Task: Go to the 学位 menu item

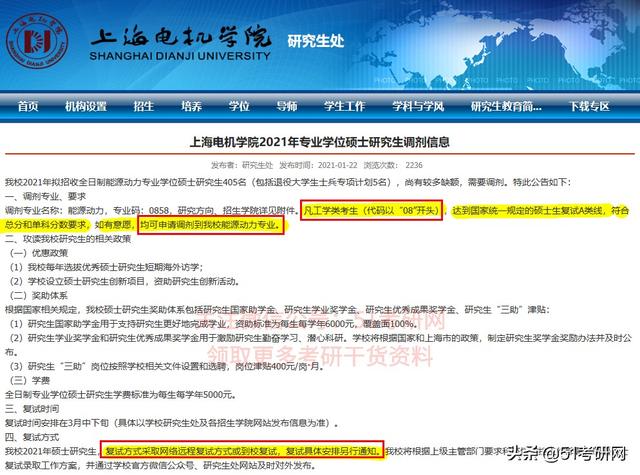Action: pyautogui.click(x=239, y=107)
